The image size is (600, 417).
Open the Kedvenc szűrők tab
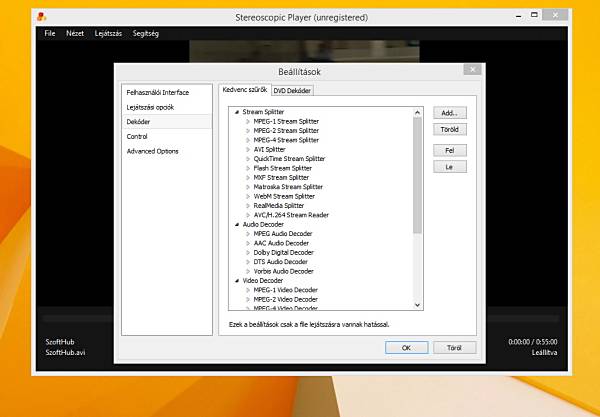pos(245,90)
